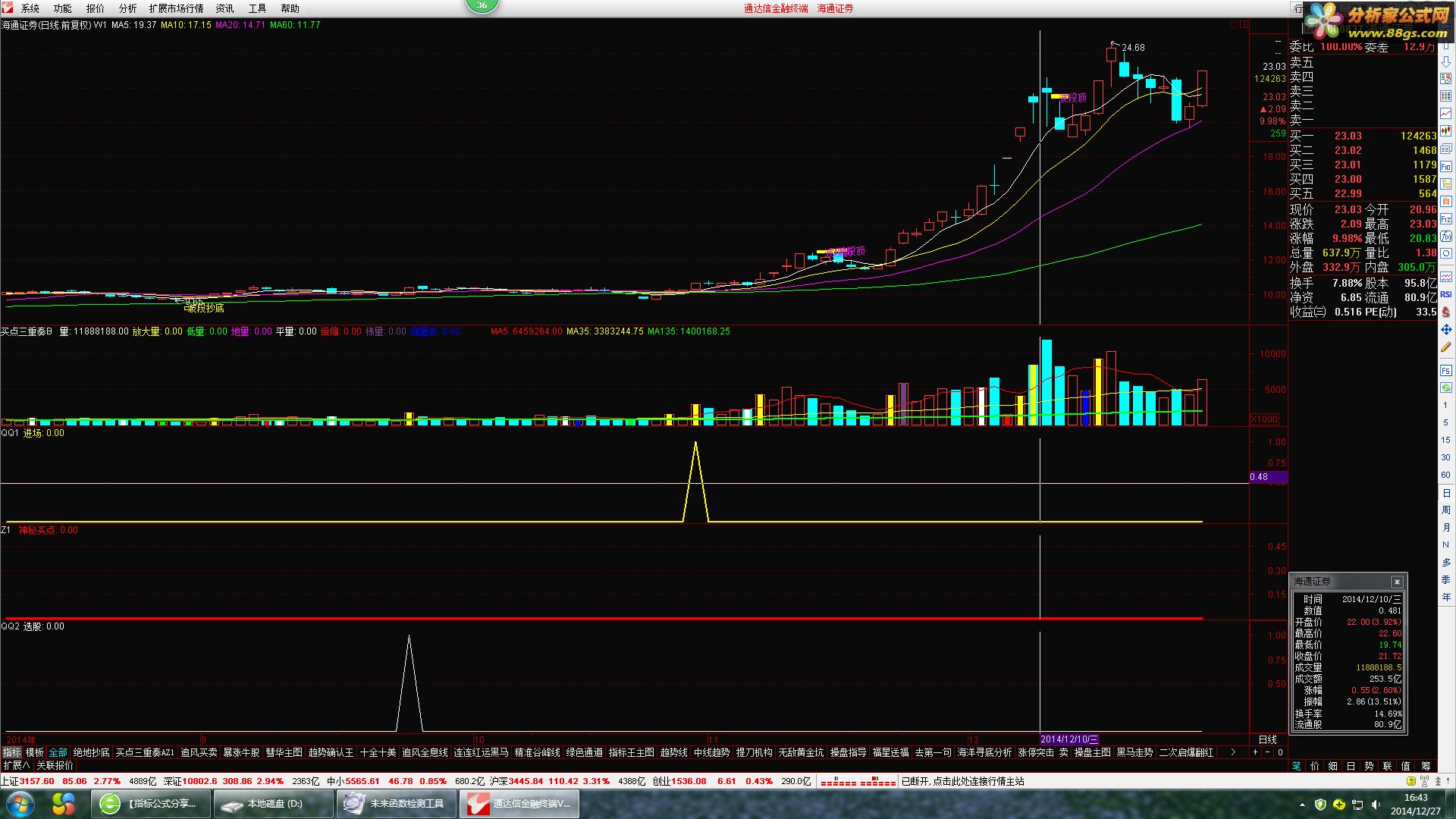Select the 价 tab under quote panel
Screen dimensions: 1456x819
(x=1314, y=766)
